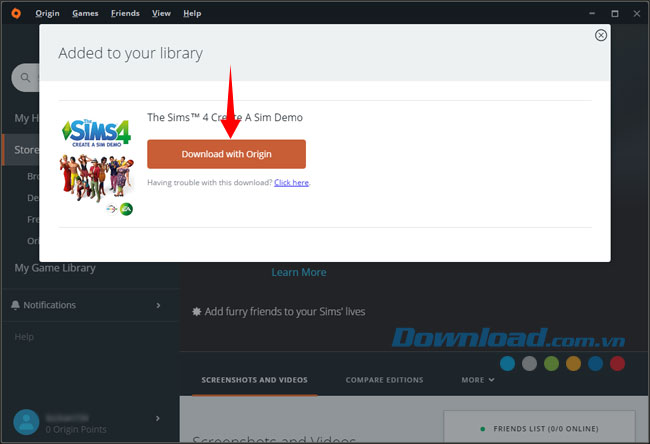Click the Added to your library heading
Screen dimensions: 650x444
(131, 53)
